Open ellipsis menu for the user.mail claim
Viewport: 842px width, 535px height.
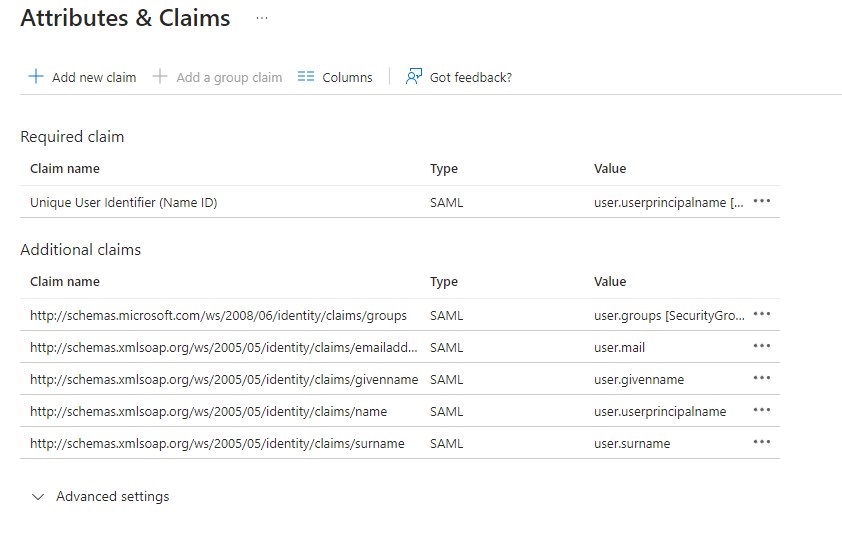(762, 346)
